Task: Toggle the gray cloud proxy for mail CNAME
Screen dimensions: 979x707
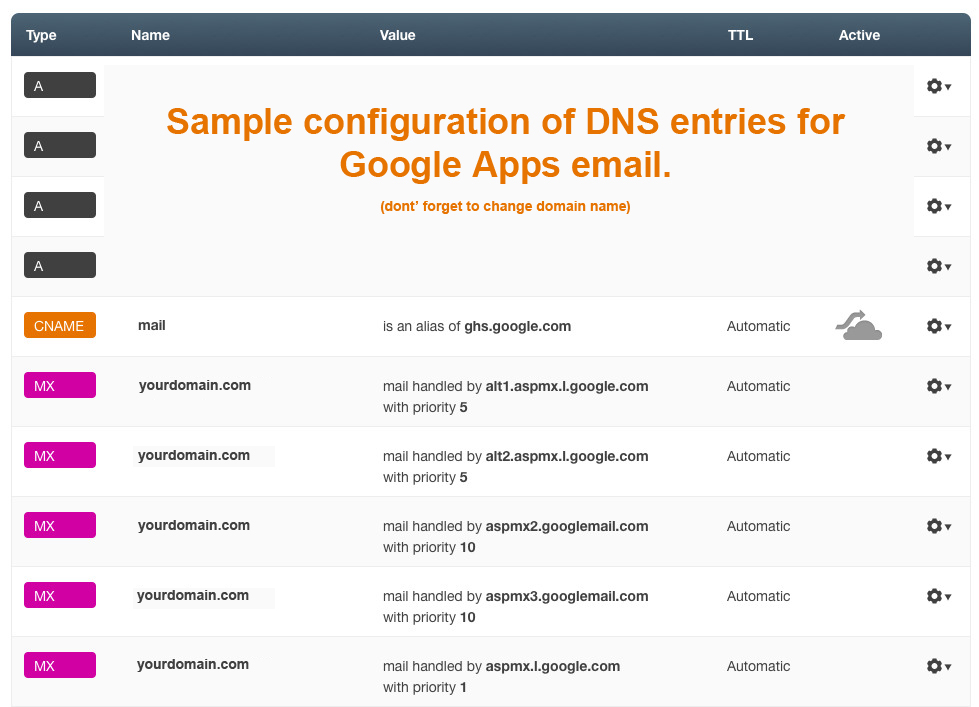Action: (858, 325)
